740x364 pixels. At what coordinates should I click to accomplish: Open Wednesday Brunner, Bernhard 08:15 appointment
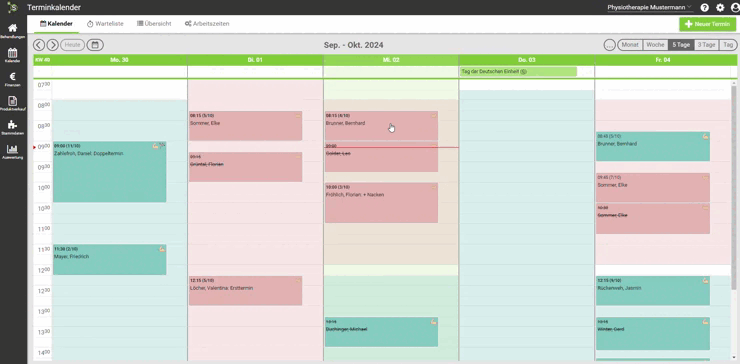[381, 126]
